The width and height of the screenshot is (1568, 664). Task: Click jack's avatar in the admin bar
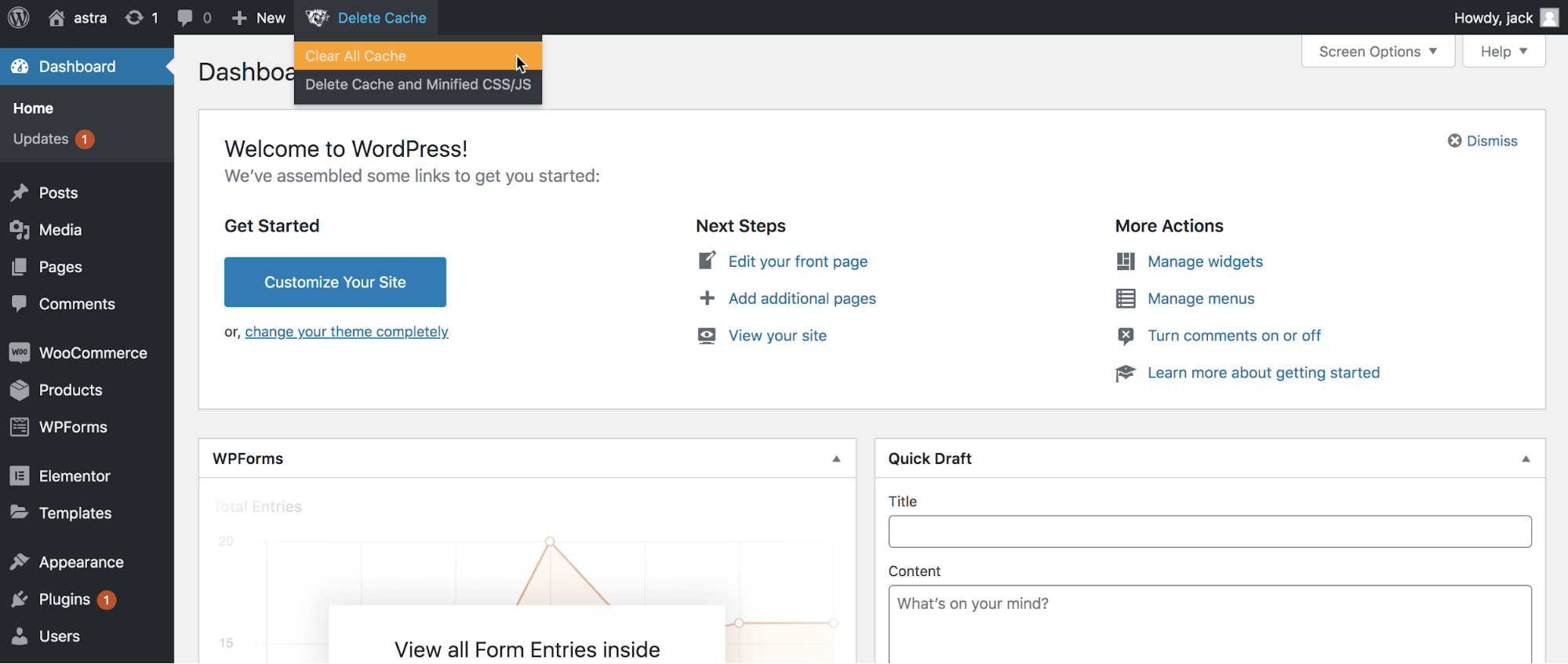pos(1549,17)
